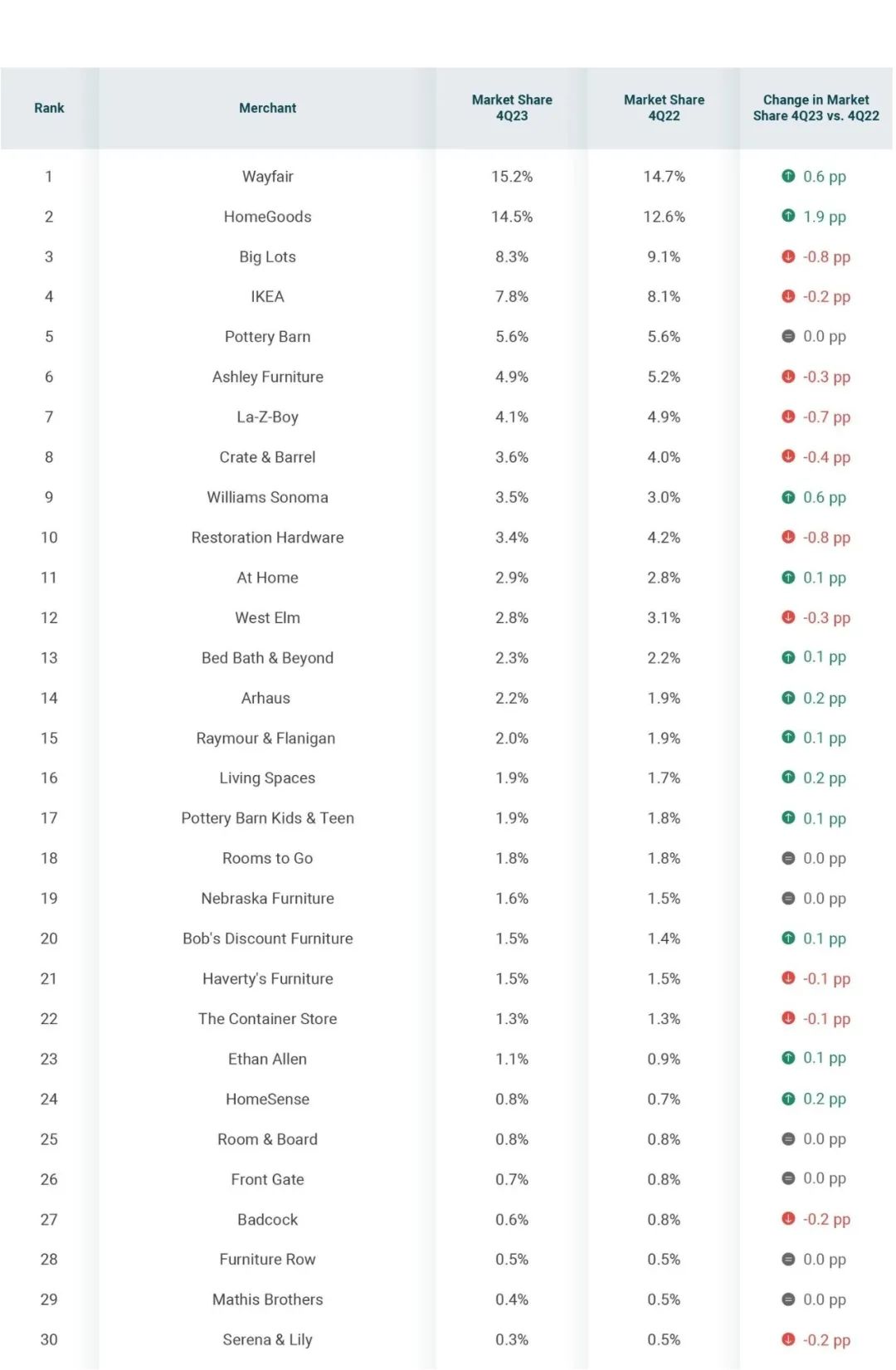Click the Change in Market Share column header

pyautogui.click(x=816, y=108)
